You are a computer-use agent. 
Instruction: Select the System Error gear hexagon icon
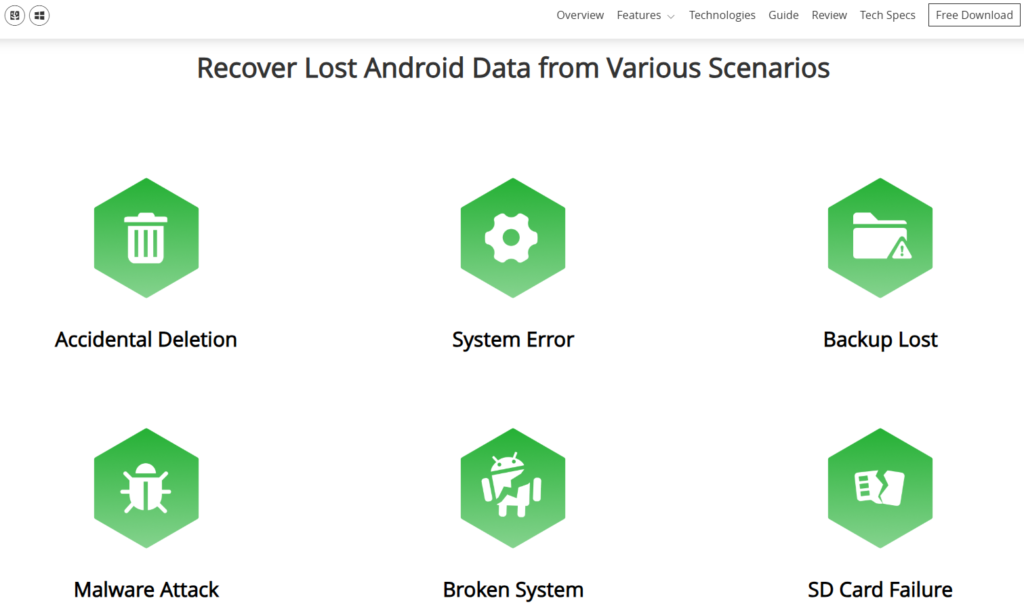[x=513, y=238]
